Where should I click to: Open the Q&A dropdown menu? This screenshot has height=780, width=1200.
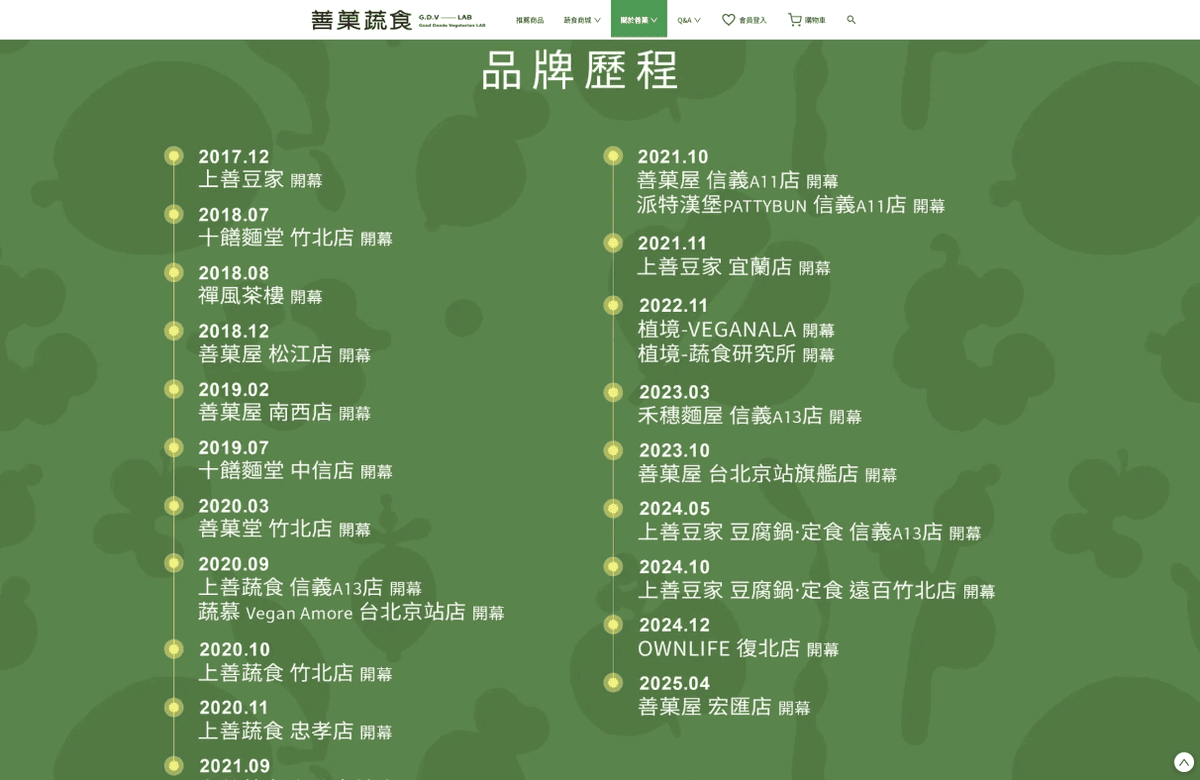[686, 18]
